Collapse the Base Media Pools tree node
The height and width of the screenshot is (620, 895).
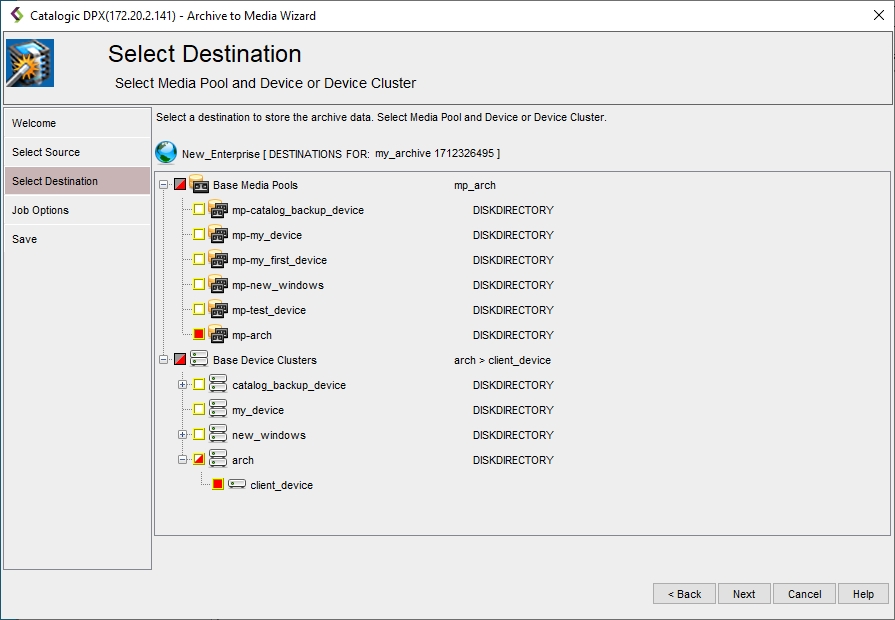coord(163,185)
